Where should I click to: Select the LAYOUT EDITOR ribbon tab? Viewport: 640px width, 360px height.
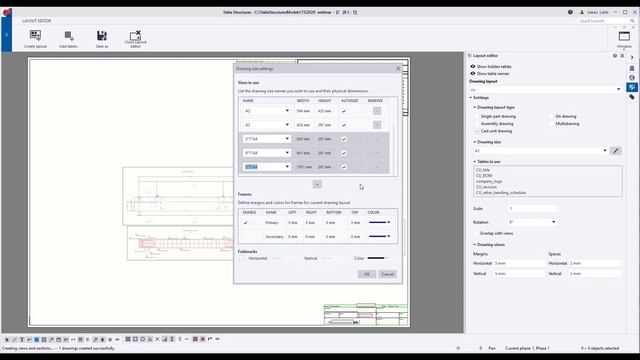click(36, 21)
